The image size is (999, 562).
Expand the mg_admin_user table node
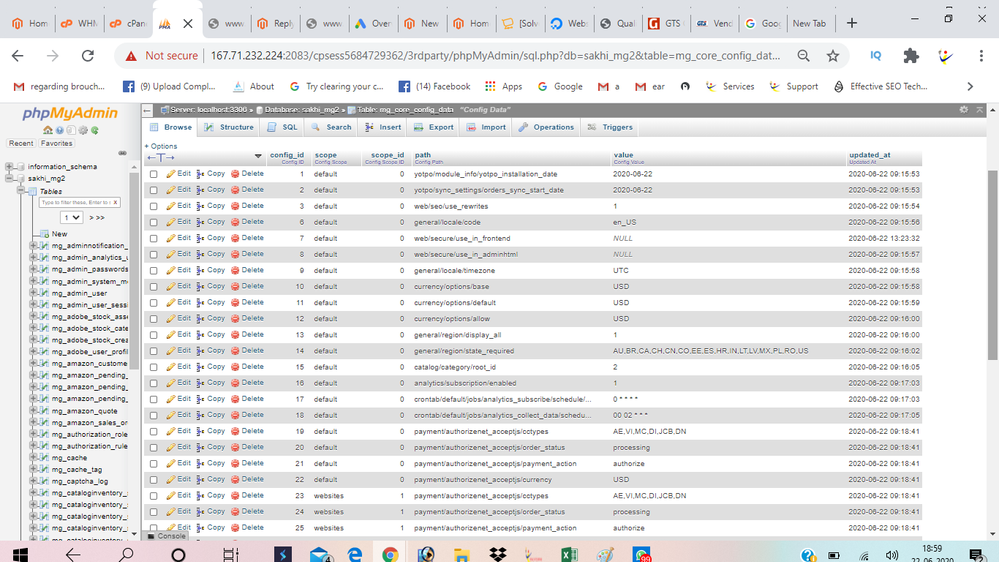pyautogui.click(x=34, y=294)
